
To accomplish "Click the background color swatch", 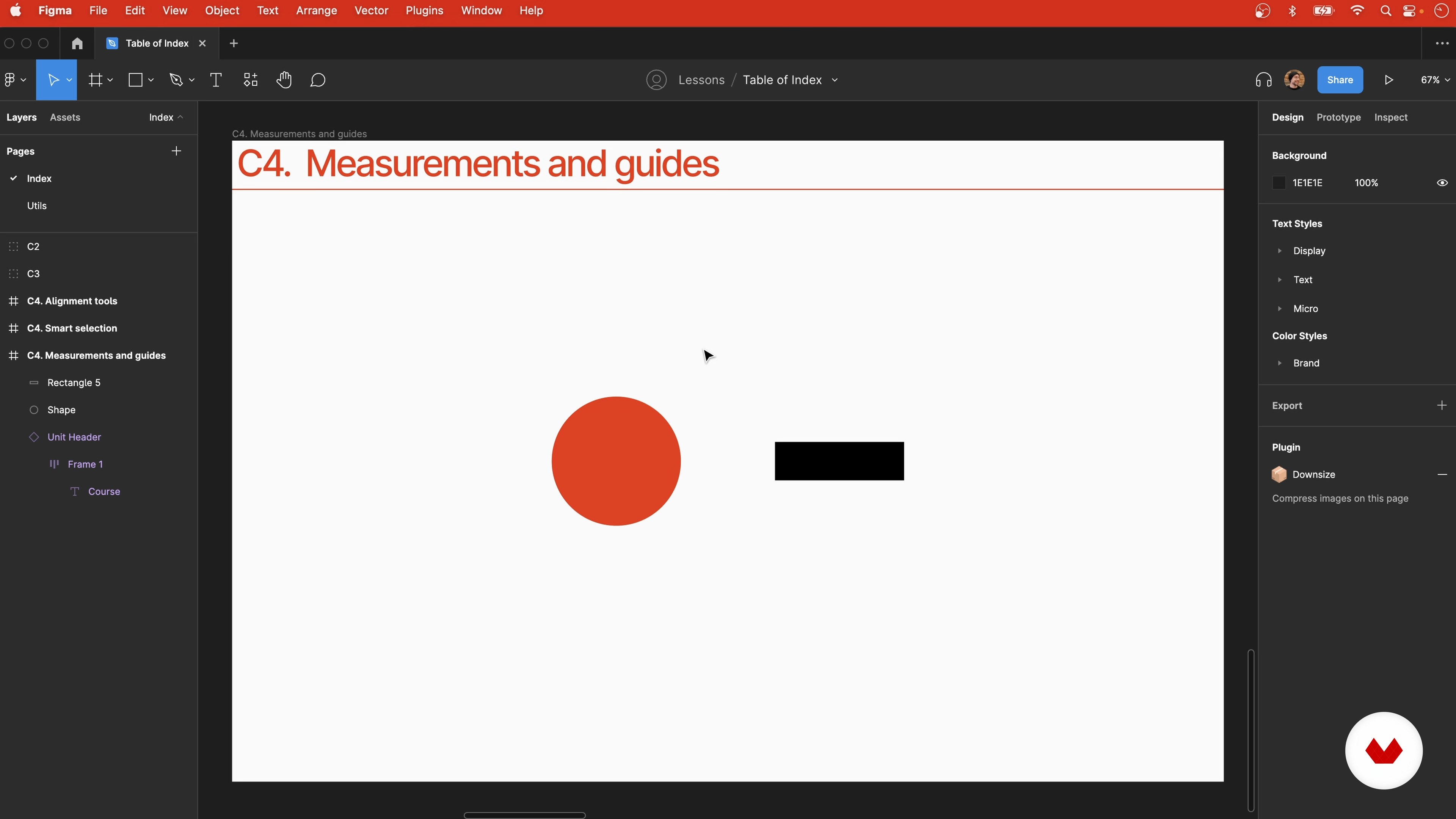I will pyautogui.click(x=1279, y=182).
